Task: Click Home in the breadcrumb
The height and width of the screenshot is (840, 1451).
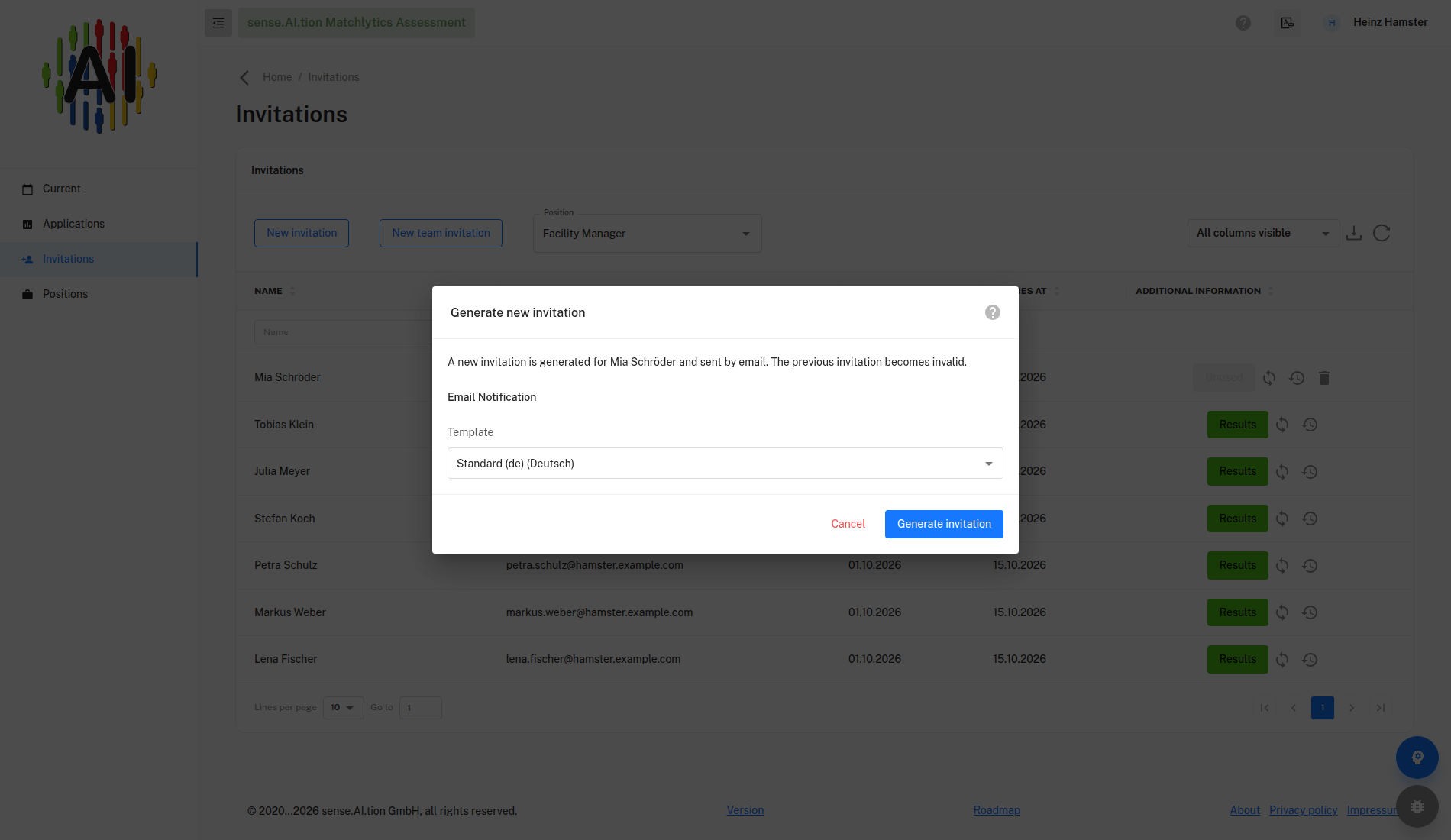Action: [277, 77]
